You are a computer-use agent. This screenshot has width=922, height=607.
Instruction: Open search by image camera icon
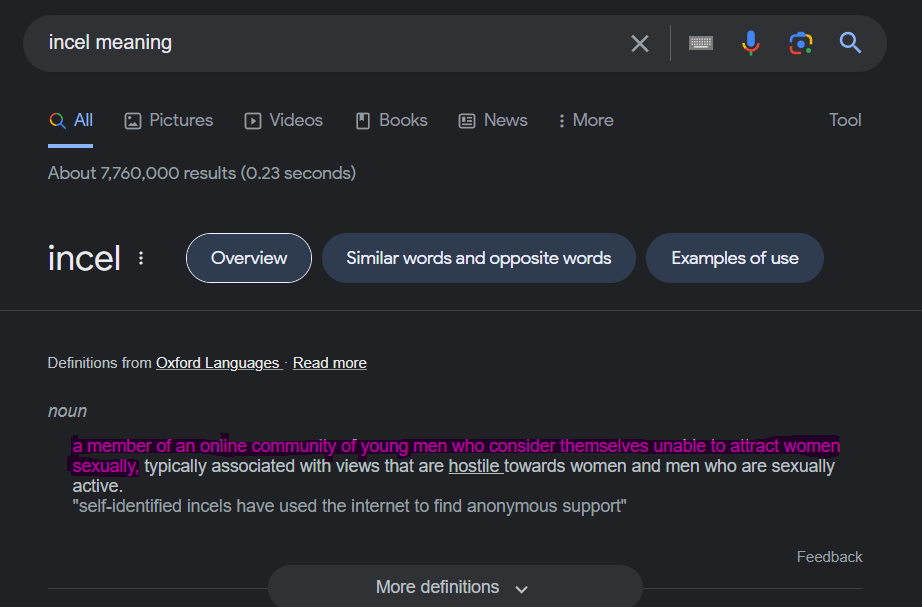click(800, 43)
